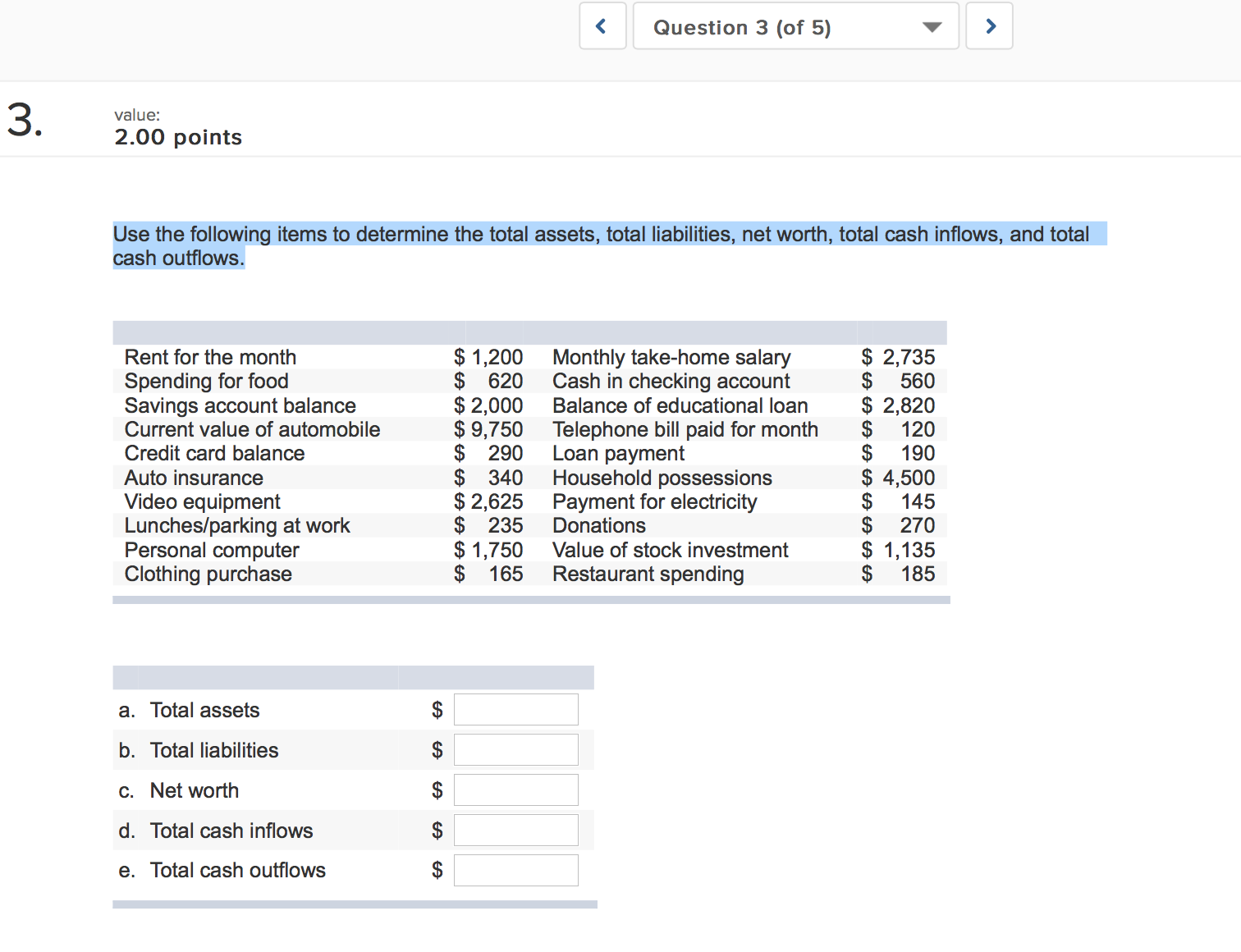Activate the Total cash outflows input
This screenshot has height=952, width=1241.
click(515, 871)
